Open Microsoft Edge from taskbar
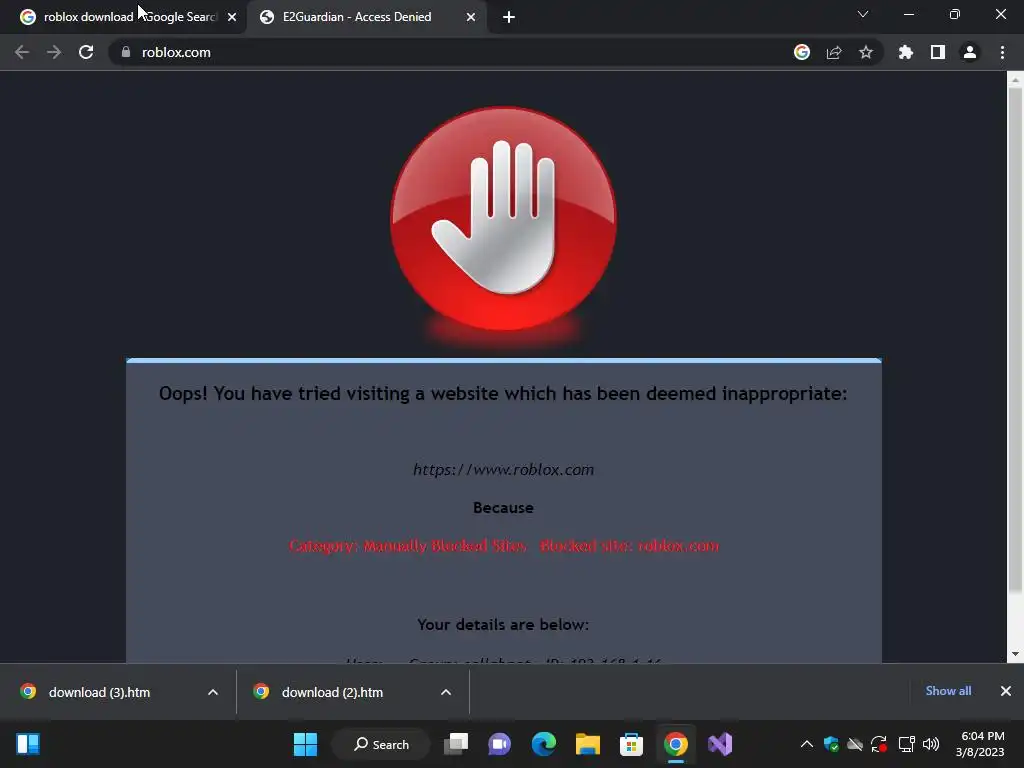Viewport: 1024px width, 768px height. click(x=543, y=744)
